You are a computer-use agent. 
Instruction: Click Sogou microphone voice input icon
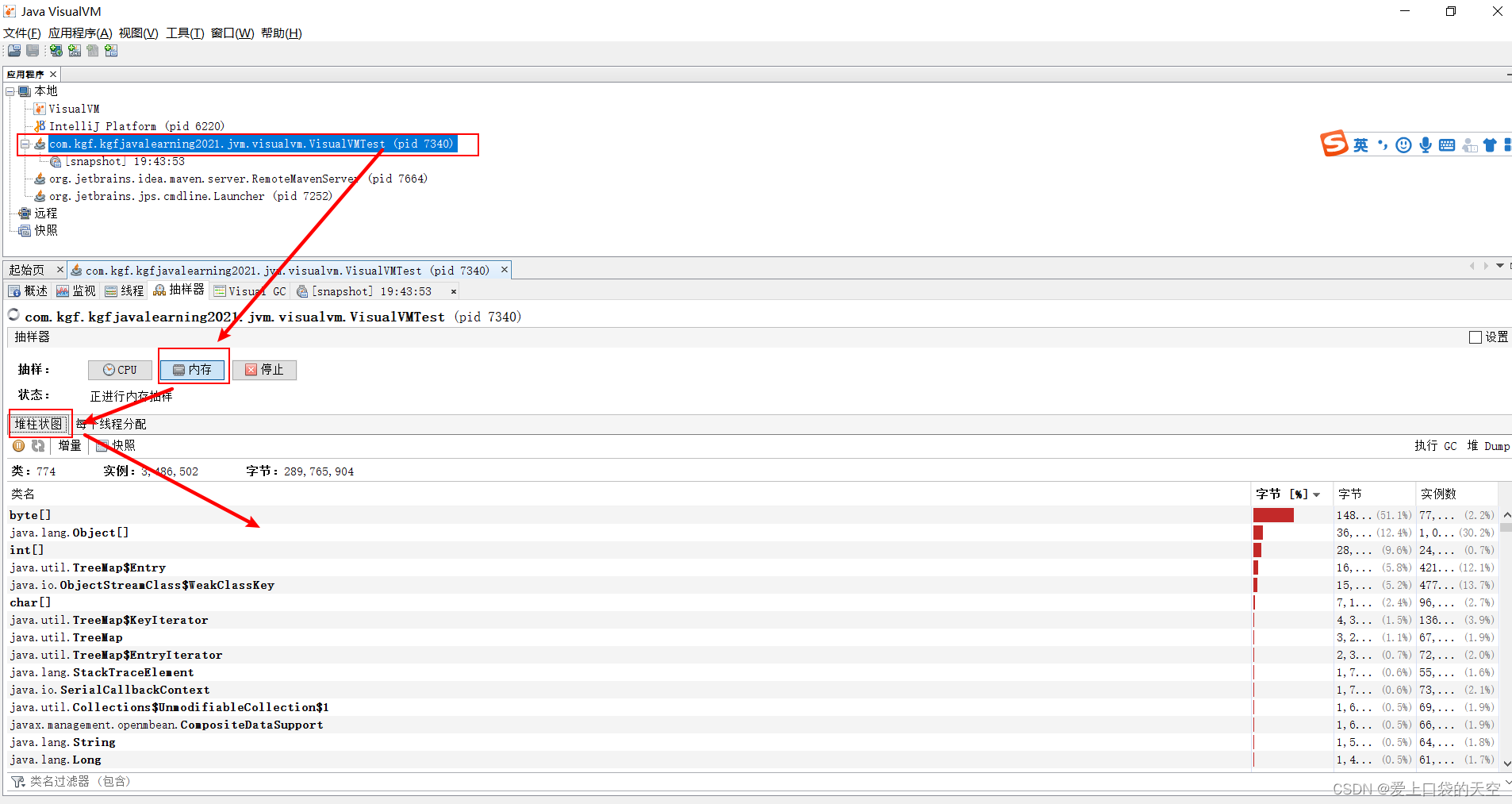1426,145
